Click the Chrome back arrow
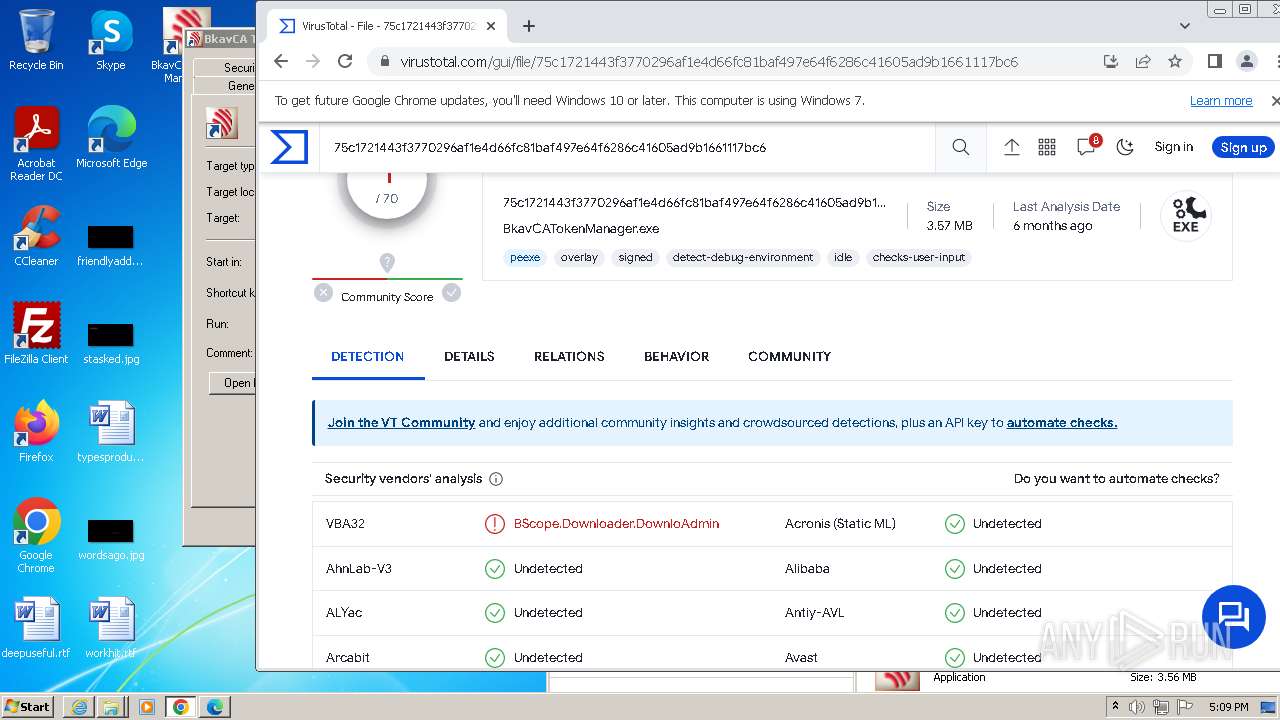The image size is (1280, 720). pyautogui.click(x=281, y=61)
